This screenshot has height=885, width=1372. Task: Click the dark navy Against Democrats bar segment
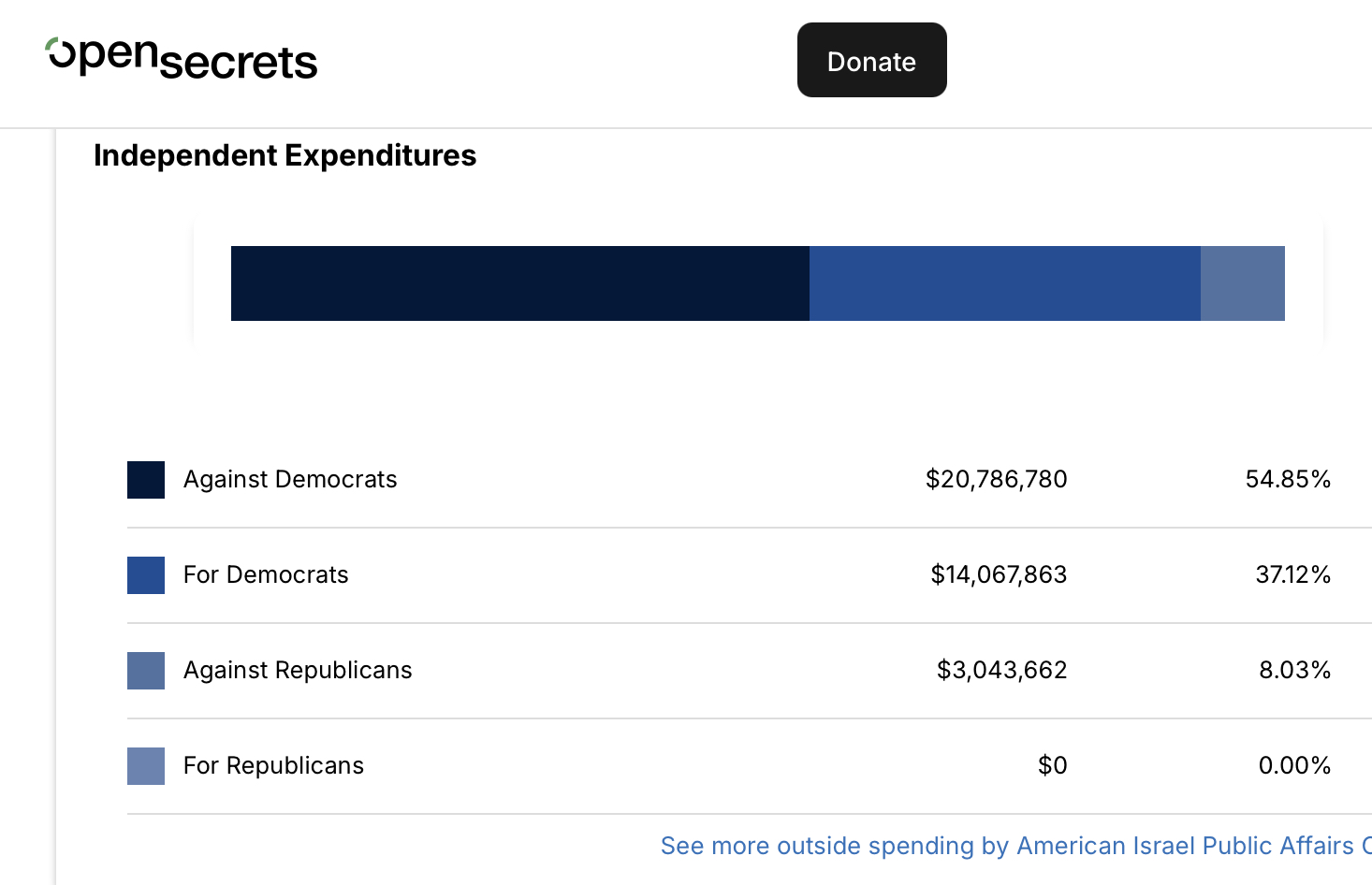pos(519,283)
